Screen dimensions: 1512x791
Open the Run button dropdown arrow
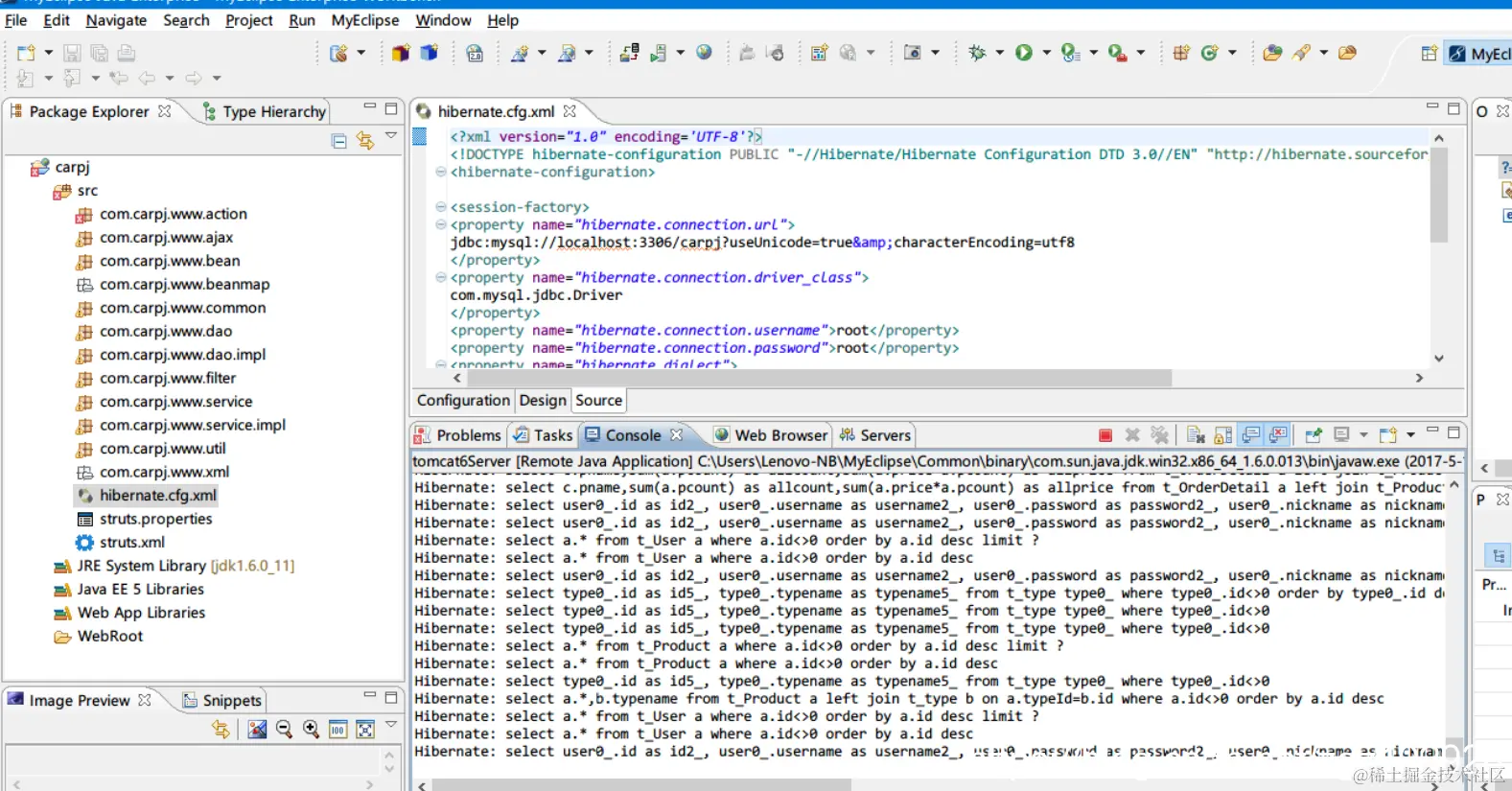click(x=1046, y=53)
